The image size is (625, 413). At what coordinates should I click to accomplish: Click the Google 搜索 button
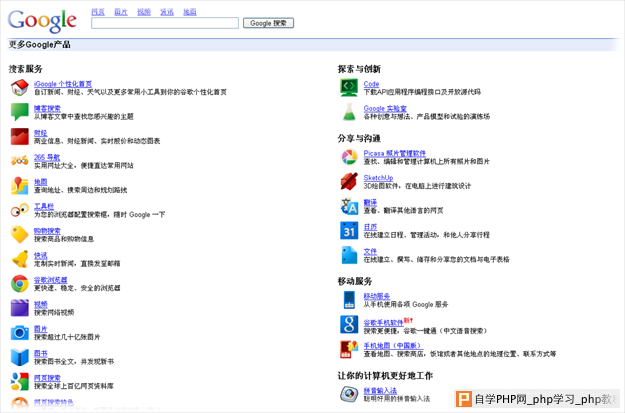tap(268, 23)
